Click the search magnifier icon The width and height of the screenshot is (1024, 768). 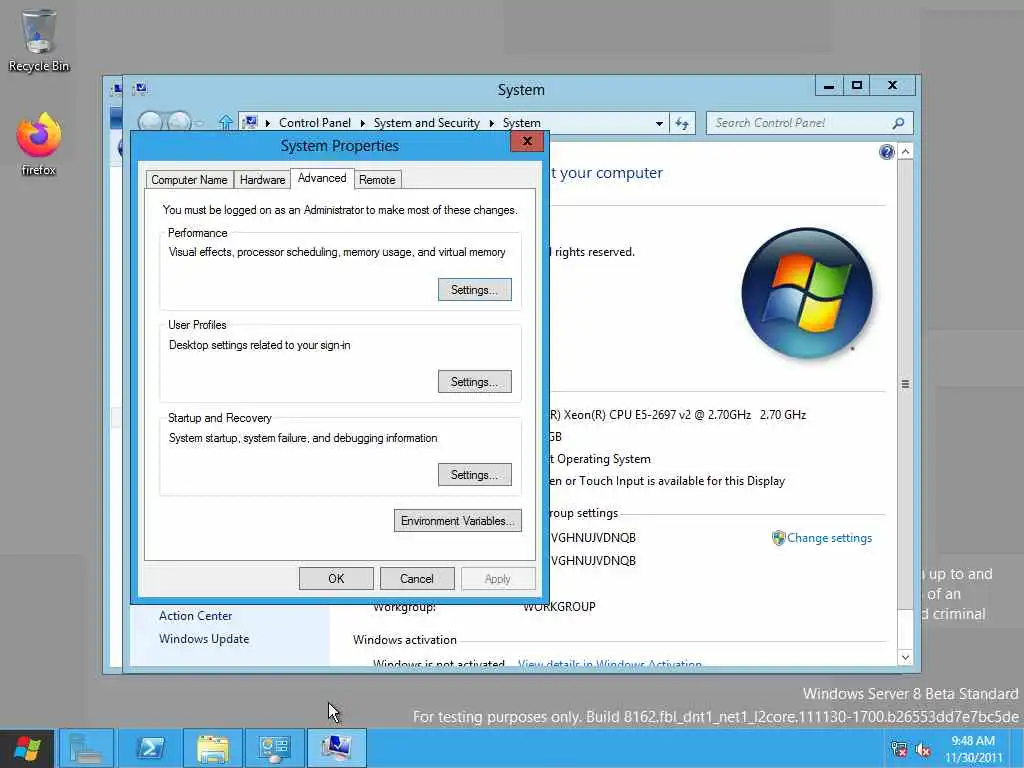pos(899,123)
